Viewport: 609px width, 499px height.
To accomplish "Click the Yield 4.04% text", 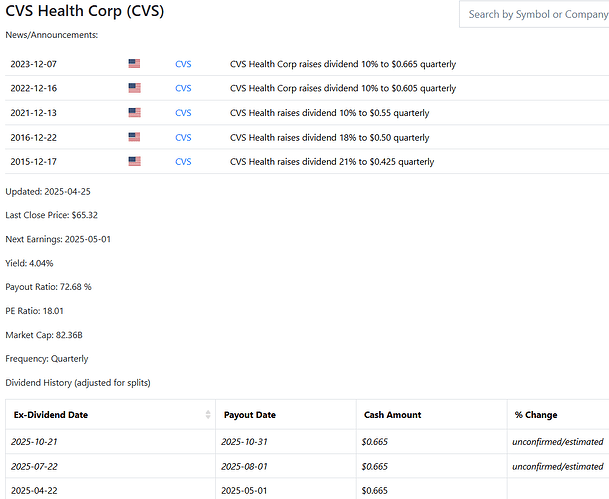I will 29,263.
